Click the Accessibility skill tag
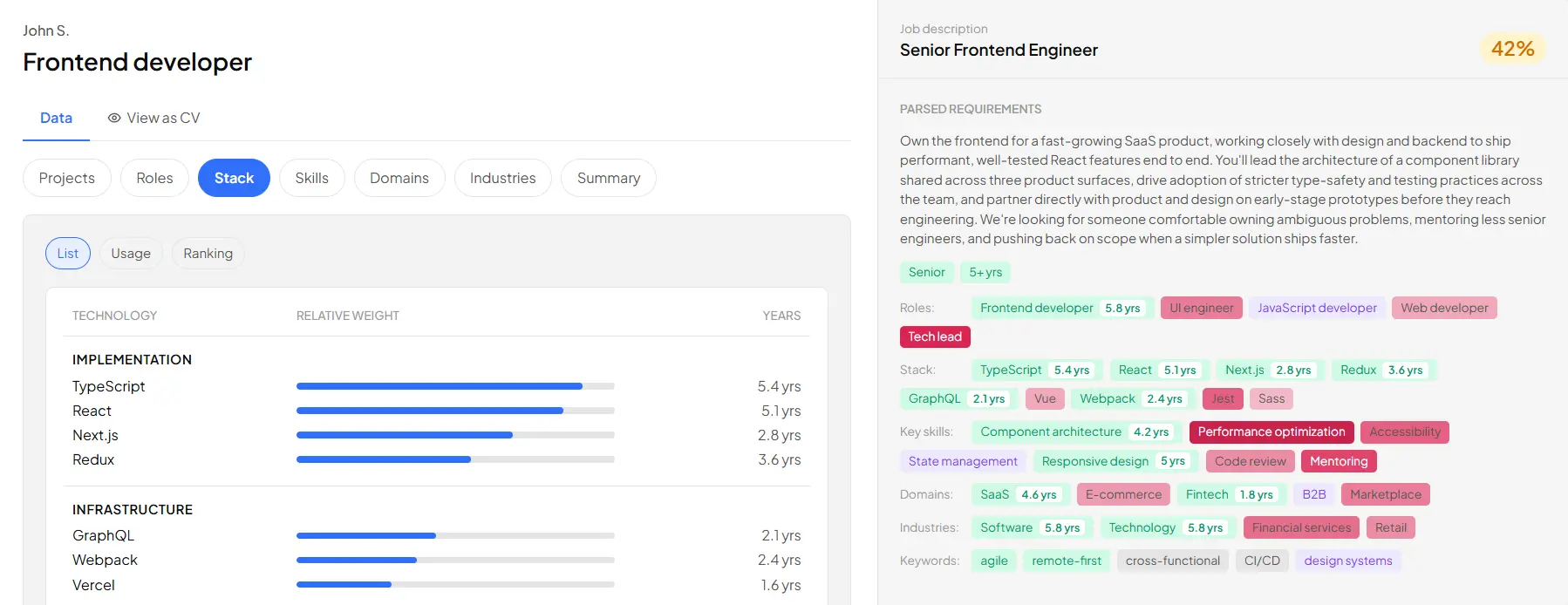Image resolution: width=1568 pixels, height=605 pixels. click(x=1405, y=432)
